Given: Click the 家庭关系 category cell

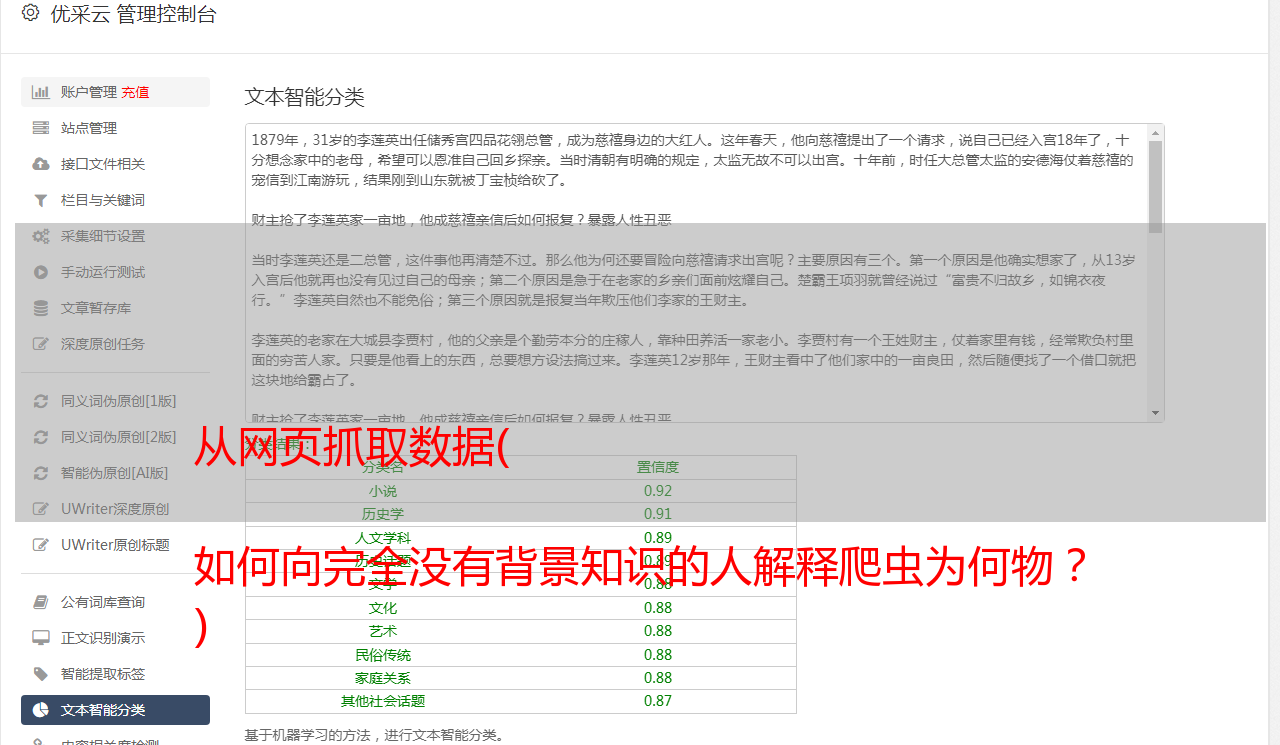Looking at the screenshot, I should [383, 678].
